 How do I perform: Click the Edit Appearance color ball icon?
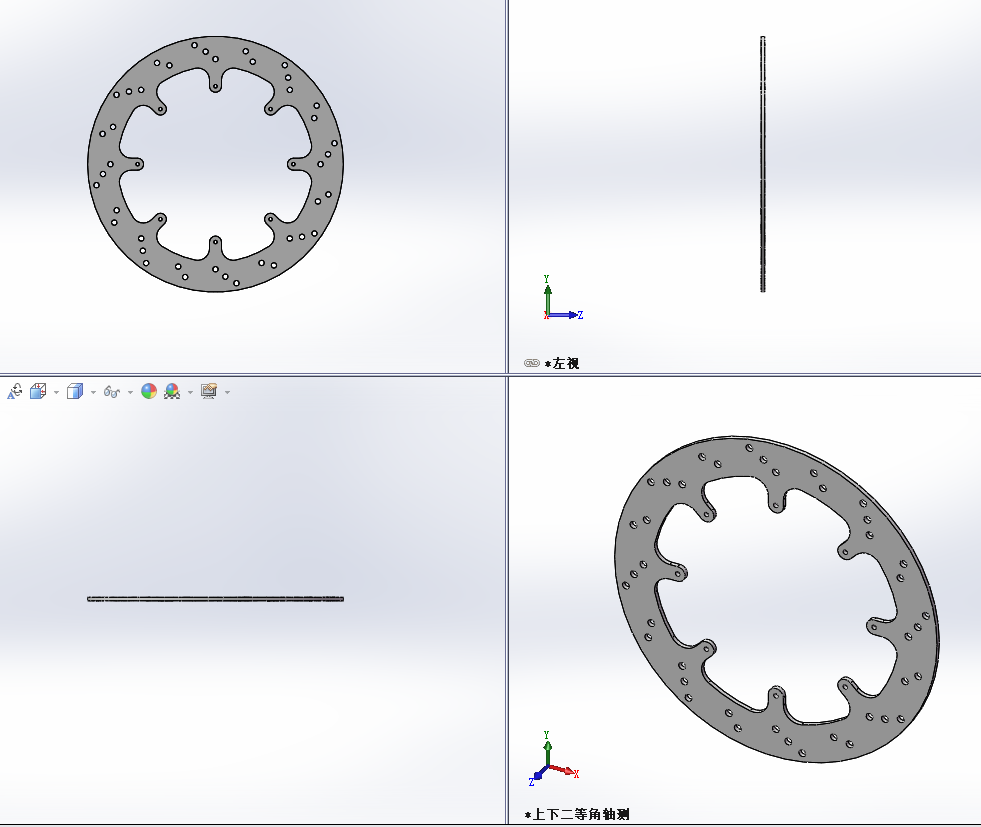tap(149, 392)
